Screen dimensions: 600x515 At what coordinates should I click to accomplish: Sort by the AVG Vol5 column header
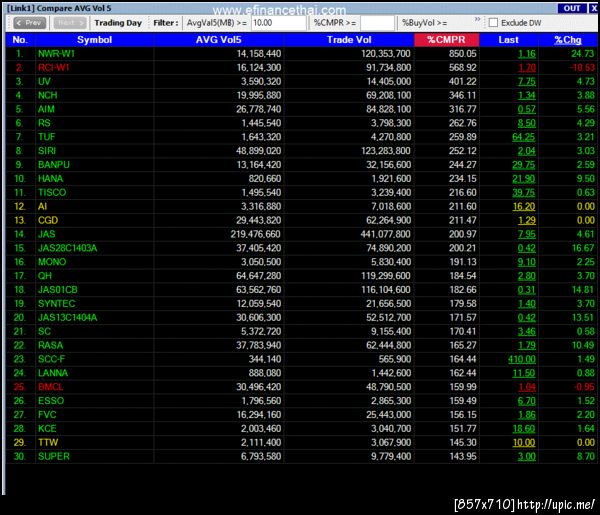click(218, 40)
